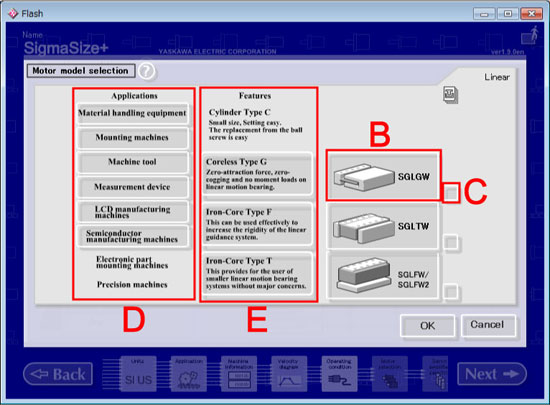Image resolution: width=550 pixels, height=405 pixels.
Task: Open the Operating condition step icon
Action: (x=340, y=374)
